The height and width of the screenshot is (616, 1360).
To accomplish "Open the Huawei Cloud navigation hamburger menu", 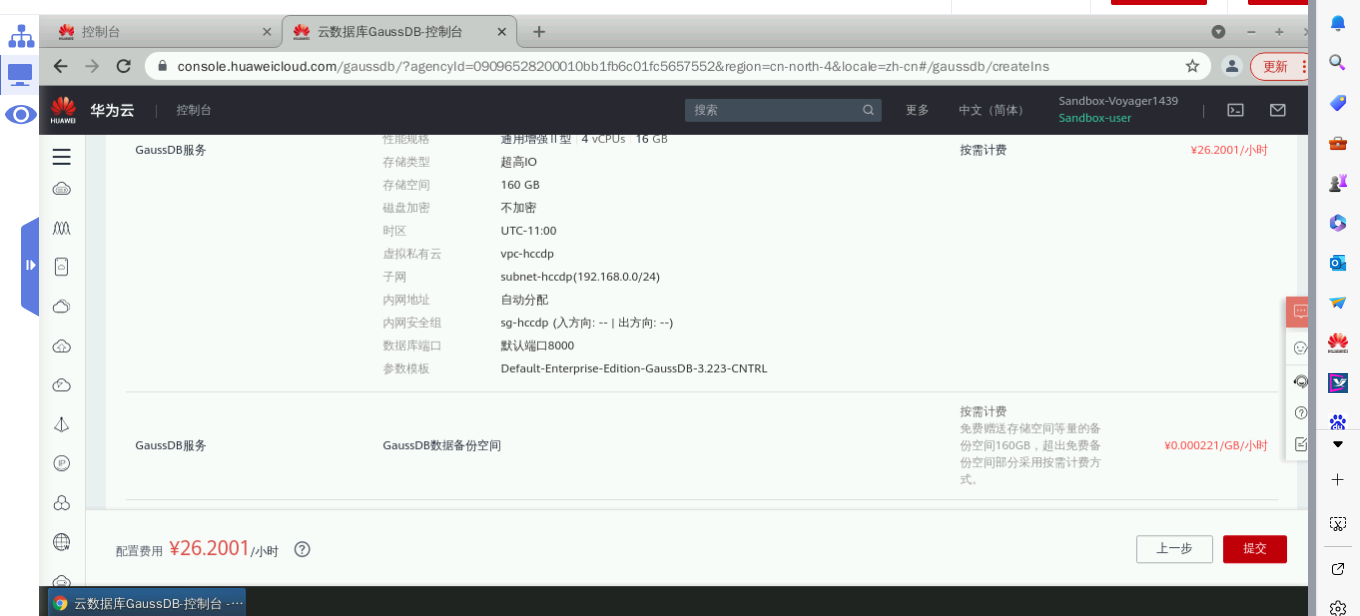I will click(61, 157).
